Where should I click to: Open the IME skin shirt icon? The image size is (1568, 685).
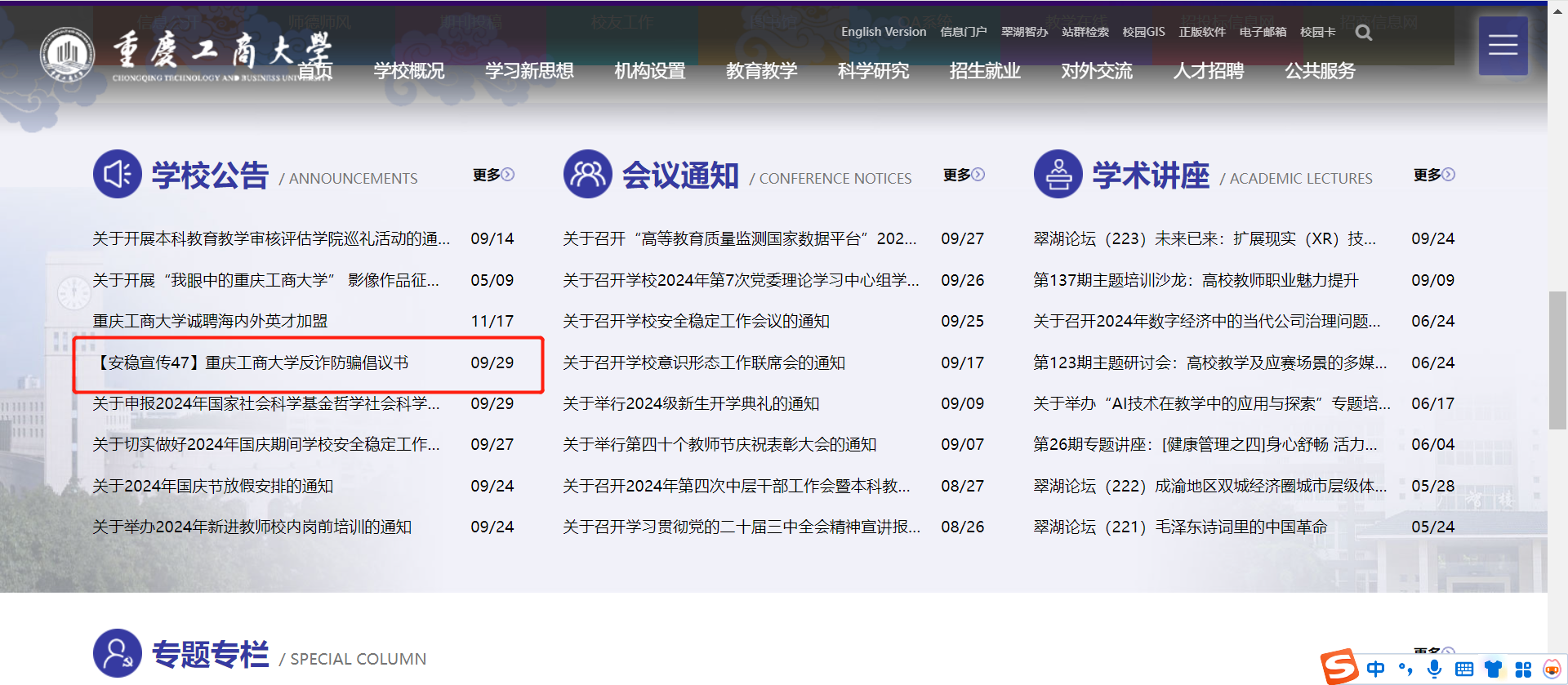pos(1494,669)
